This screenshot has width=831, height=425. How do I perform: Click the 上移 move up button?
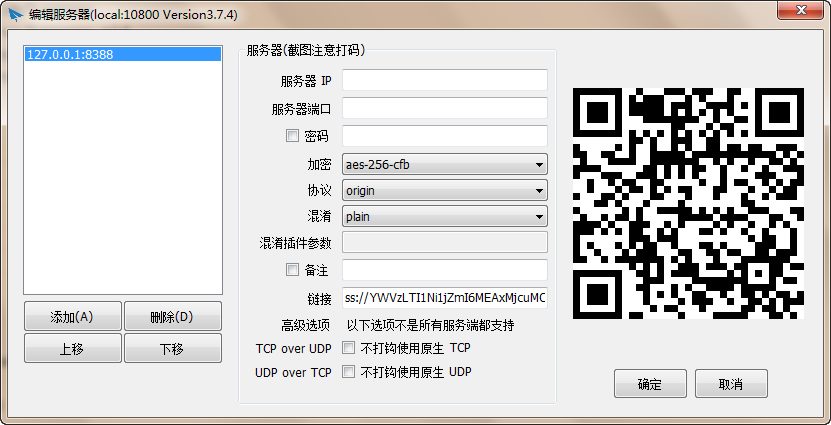pos(73,348)
